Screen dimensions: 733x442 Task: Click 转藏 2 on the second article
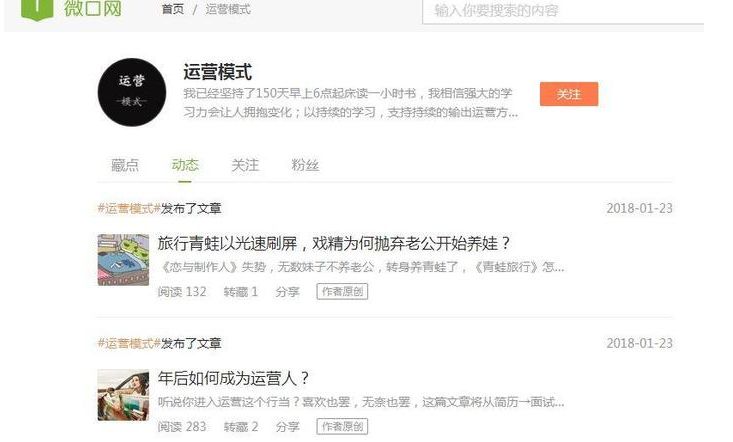(x=241, y=427)
